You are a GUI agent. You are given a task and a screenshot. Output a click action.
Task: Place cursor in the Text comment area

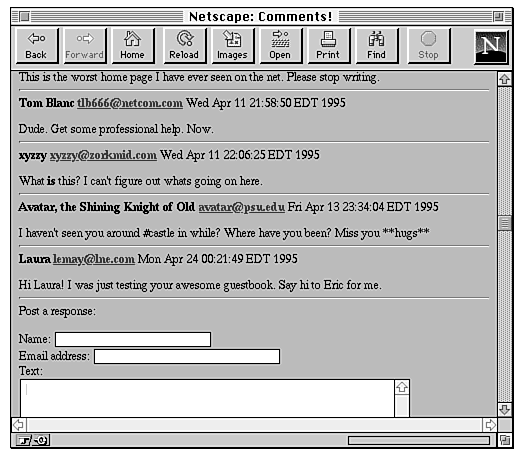coord(207,398)
